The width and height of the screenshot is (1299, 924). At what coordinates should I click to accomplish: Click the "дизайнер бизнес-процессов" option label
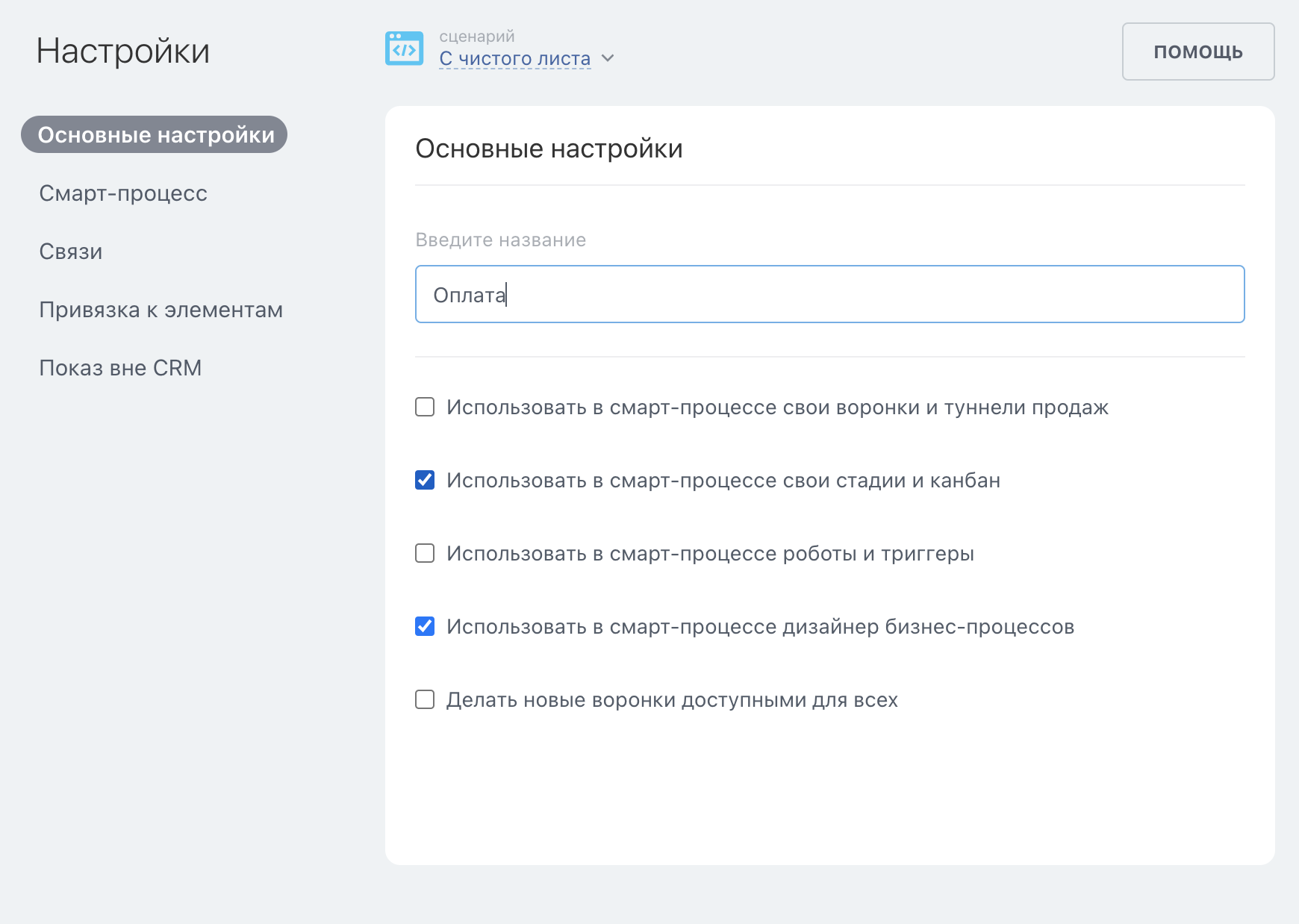pos(760,627)
